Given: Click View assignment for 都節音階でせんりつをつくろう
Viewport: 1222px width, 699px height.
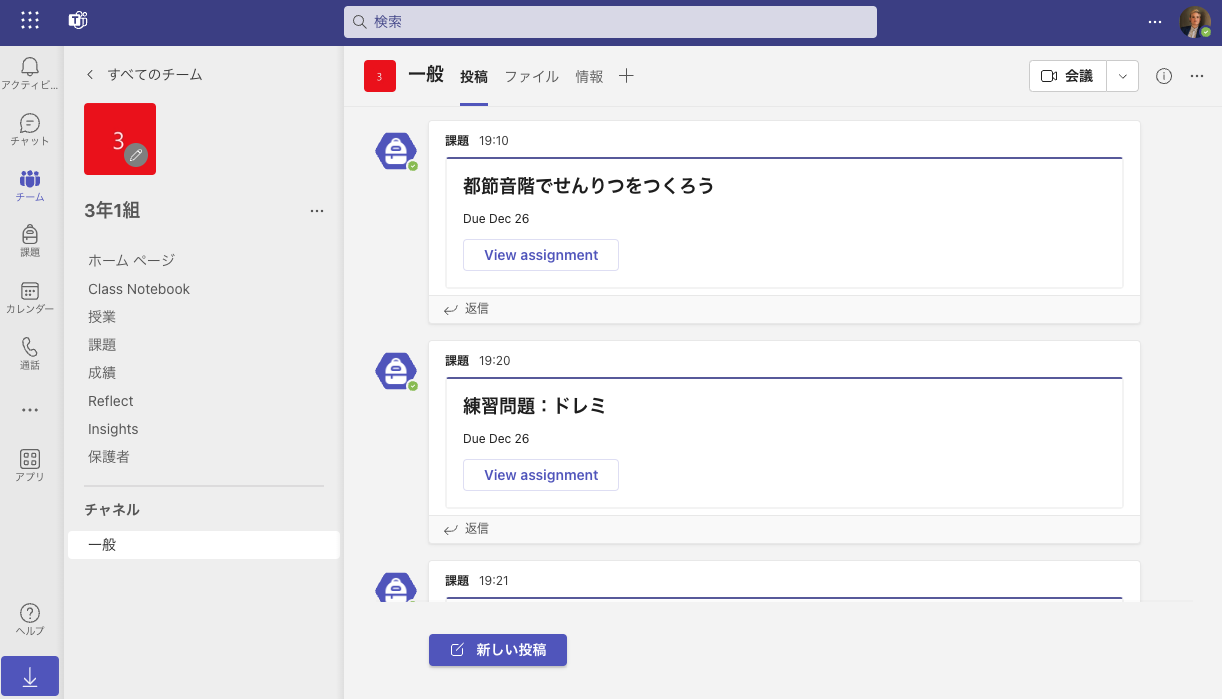Looking at the screenshot, I should point(540,255).
